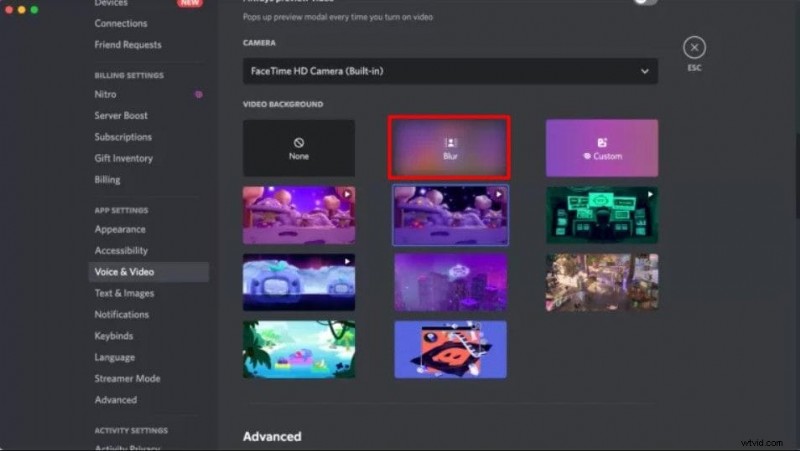Select the Custom background upload tile
The height and width of the screenshot is (451, 800).
[601, 148]
